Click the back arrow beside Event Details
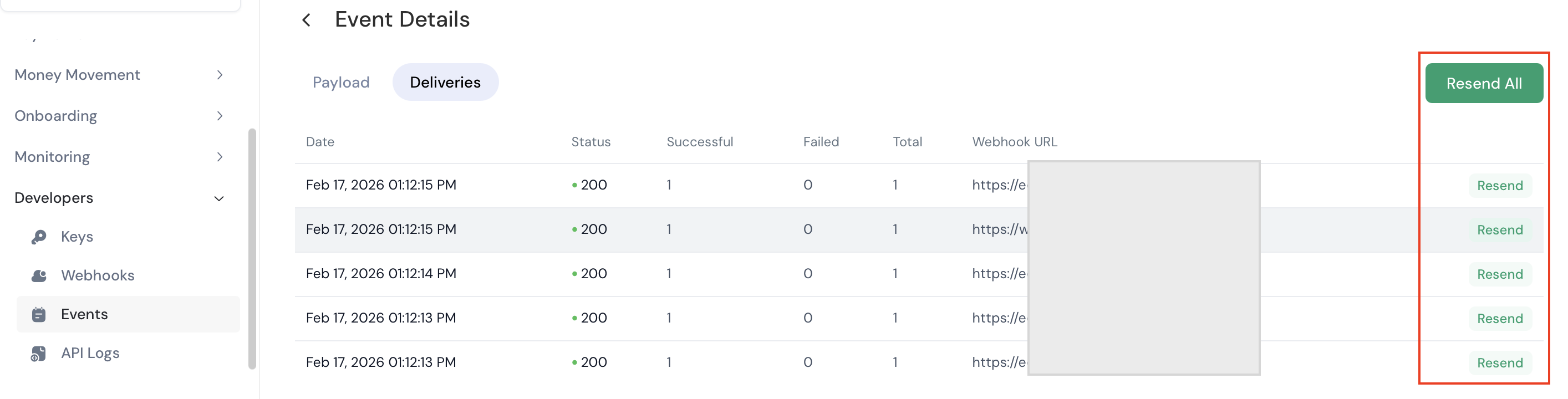 point(307,20)
